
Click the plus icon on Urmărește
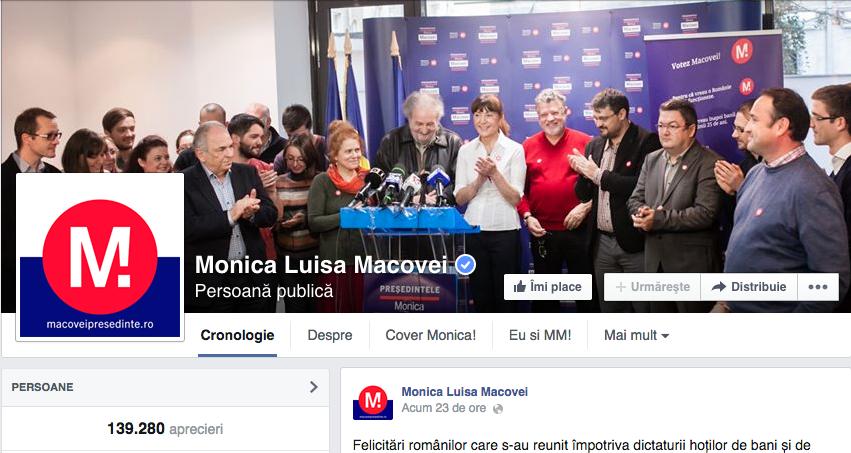click(x=620, y=287)
